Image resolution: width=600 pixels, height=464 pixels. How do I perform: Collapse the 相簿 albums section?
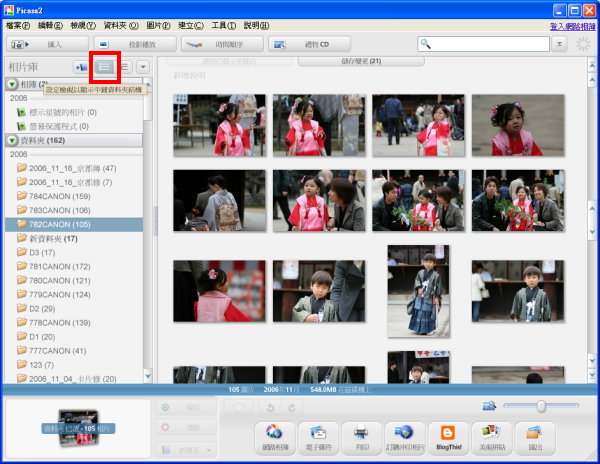coord(12,84)
